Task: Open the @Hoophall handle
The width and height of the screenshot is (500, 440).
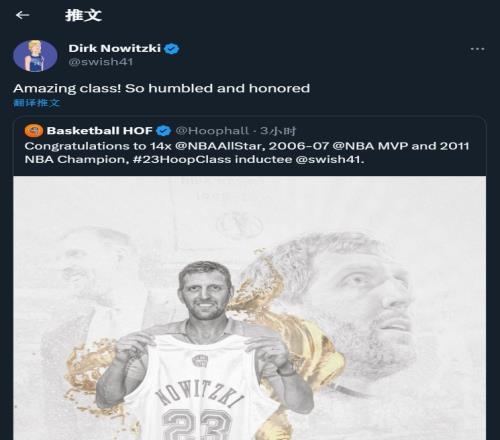Action: click(212, 131)
